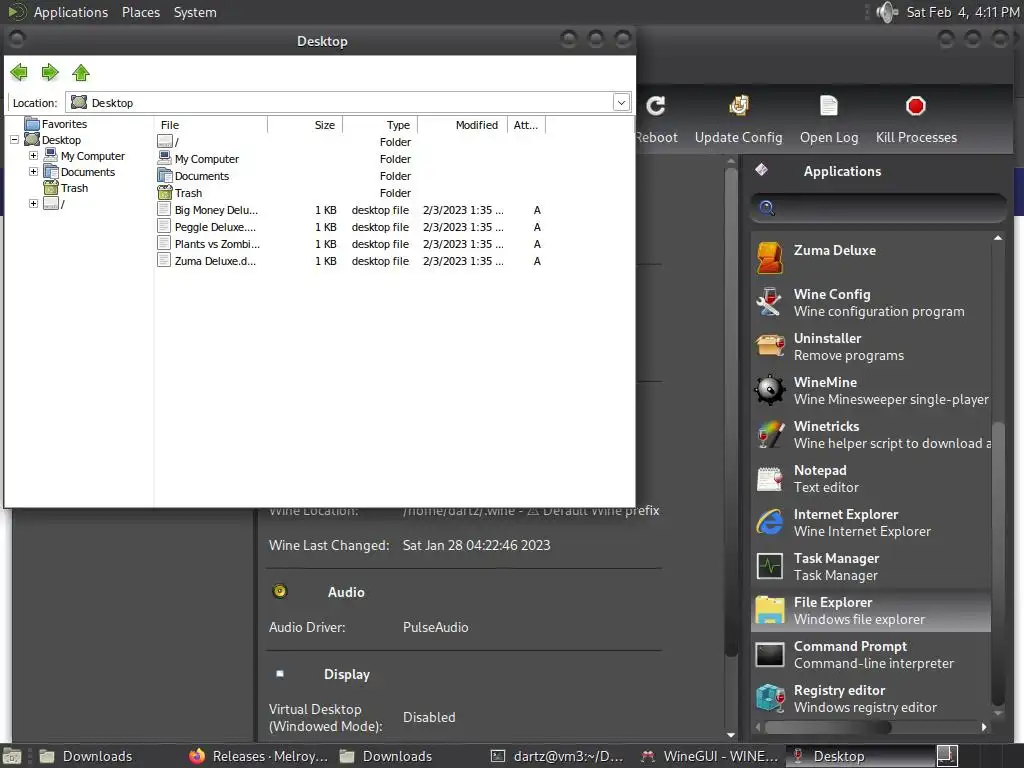Expand the root slash drive node in tree
Image resolution: width=1024 pixels, height=768 pixels.
33,203
